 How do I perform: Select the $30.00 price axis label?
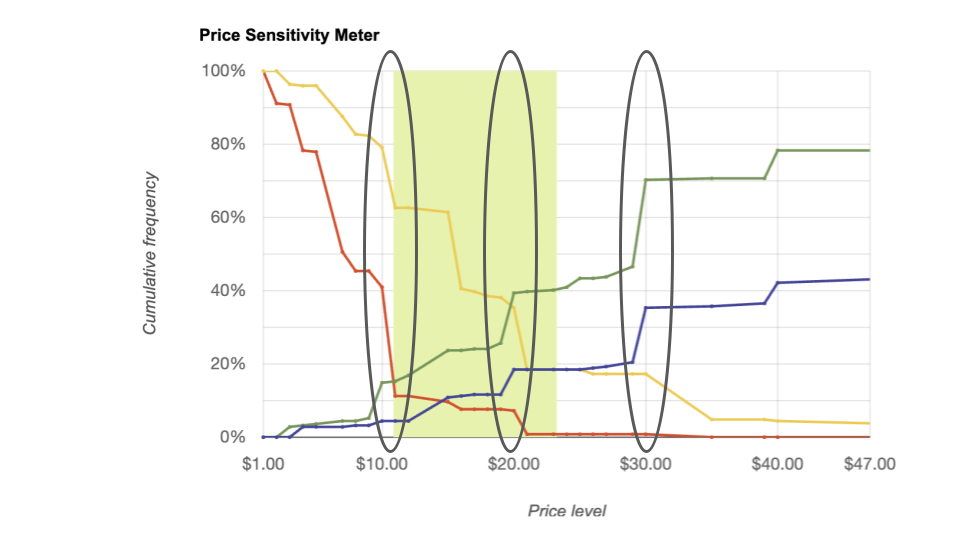[x=645, y=464]
